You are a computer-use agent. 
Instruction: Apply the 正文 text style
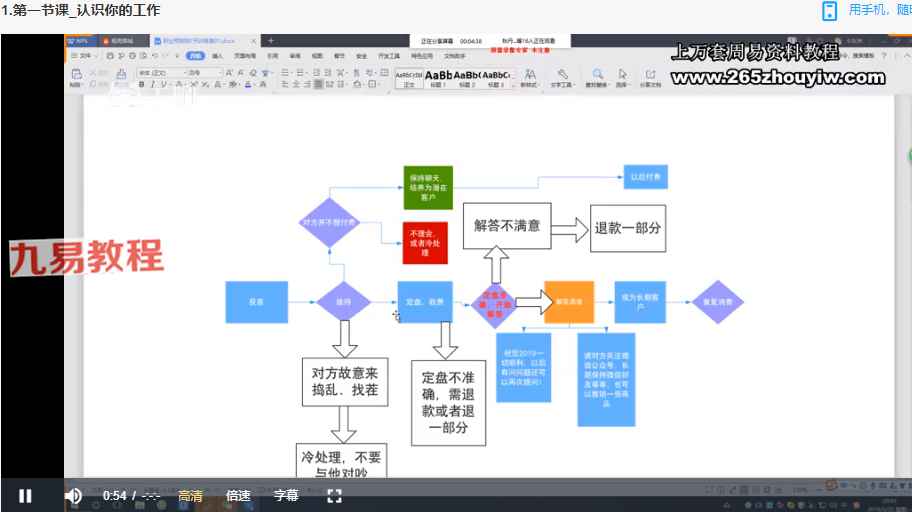click(409, 79)
